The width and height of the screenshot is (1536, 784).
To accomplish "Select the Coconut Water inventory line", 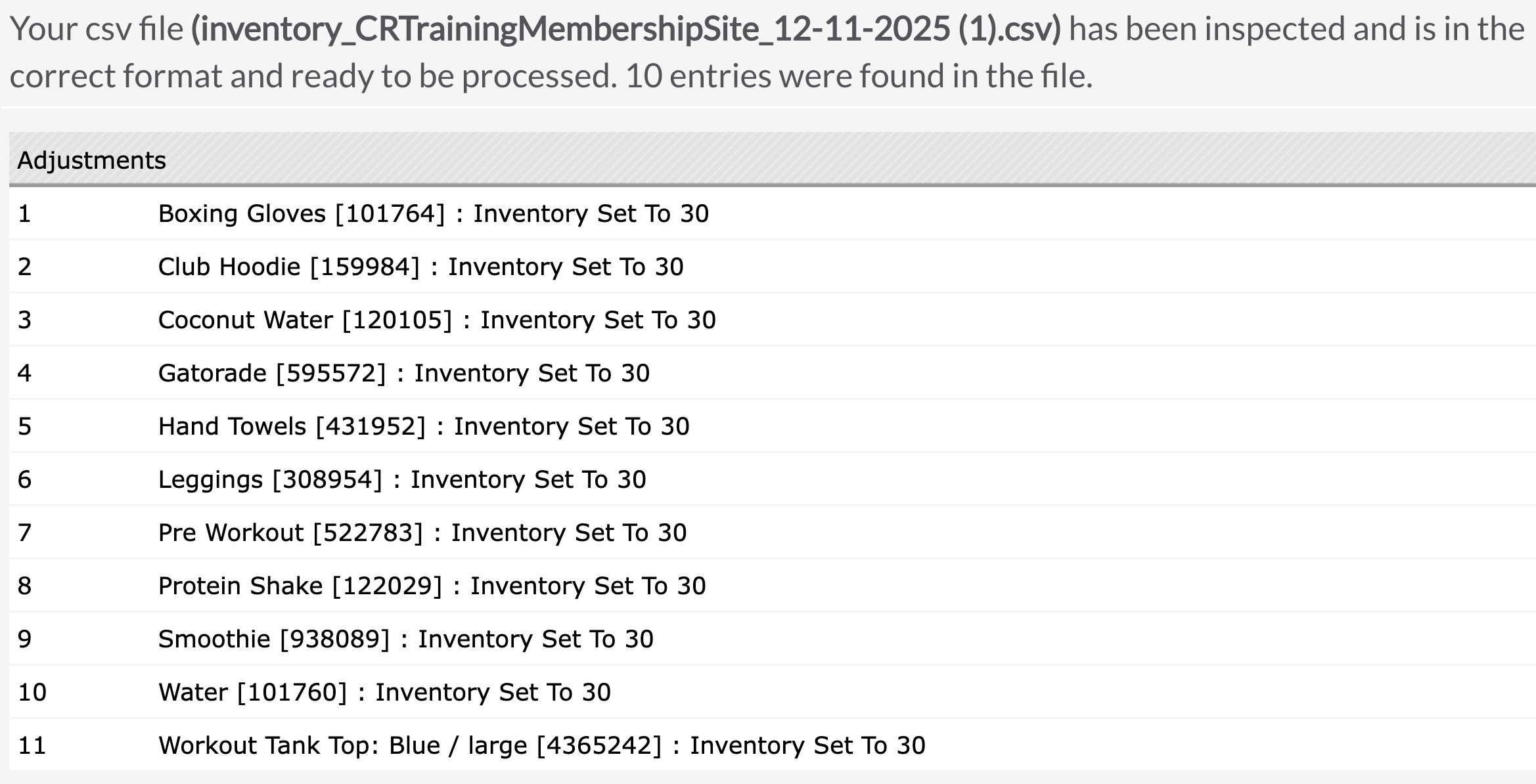I will tap(772, 320).
